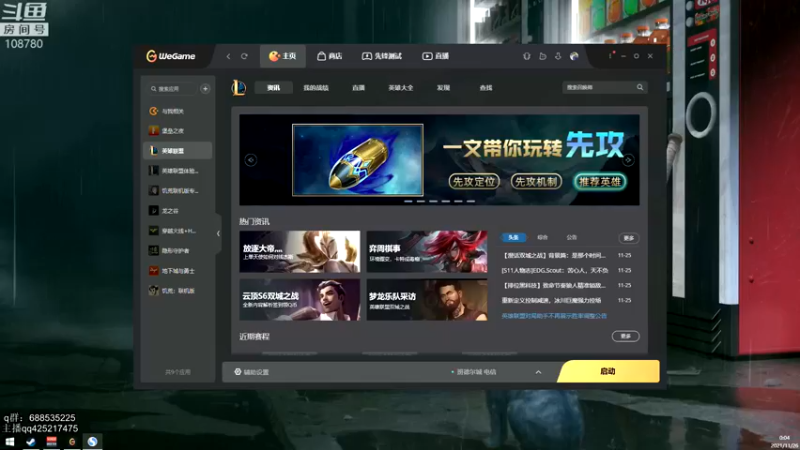Open the S11人物志 EDG.Scout headline

pos(555,270)
